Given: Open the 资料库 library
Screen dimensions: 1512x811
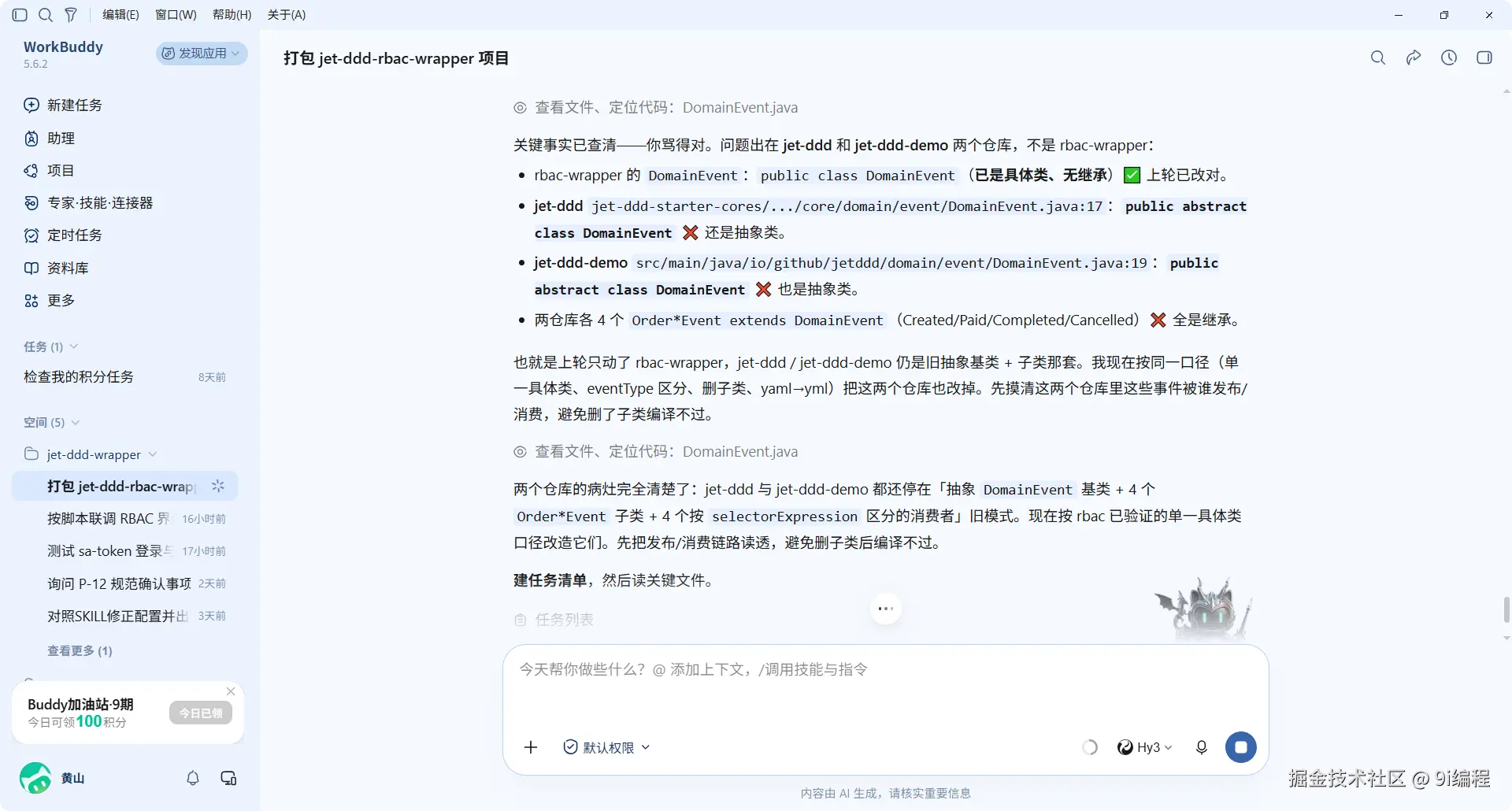Looking at the screenshot, I should (x=57, y=268).
